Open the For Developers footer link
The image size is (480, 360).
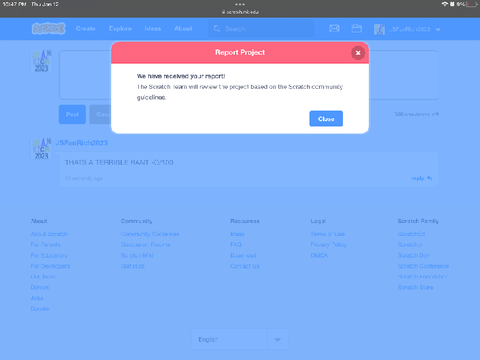(50, 266)
